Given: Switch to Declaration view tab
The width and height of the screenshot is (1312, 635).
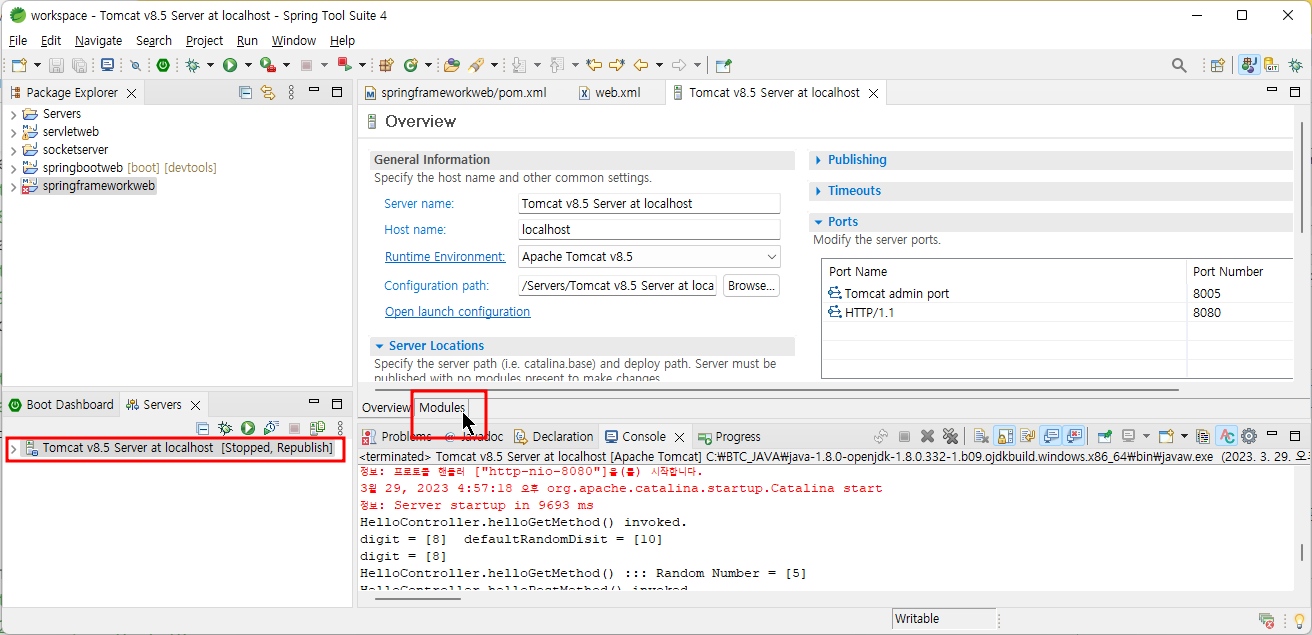Looking at the screenshot, I should (x=553, y=437).
